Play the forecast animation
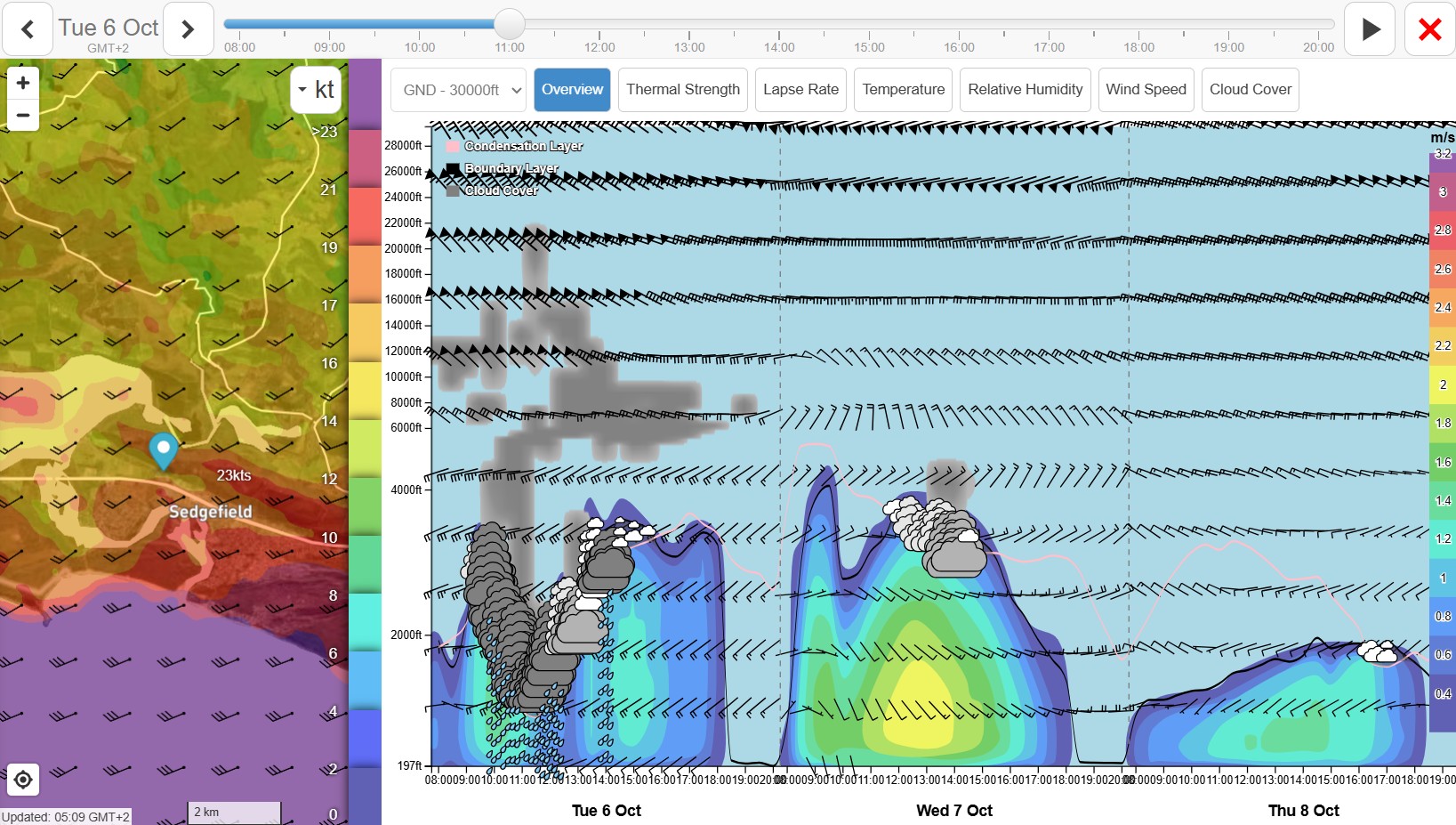1456x825 pixels. click(x=1370, y=29)
